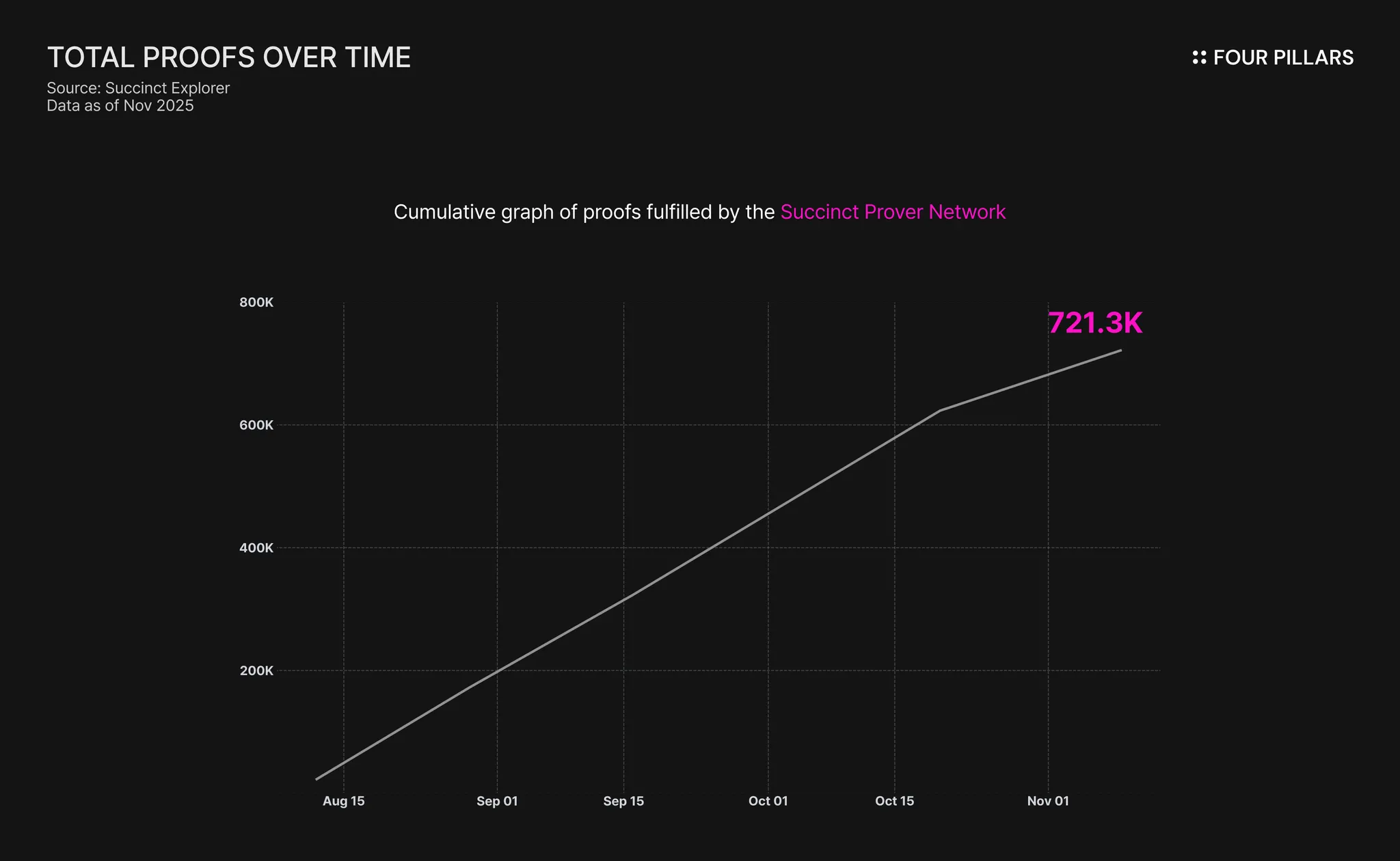Click the Sep 01 axis label
Viewport: 1400px width, 861px height.
point(497,801)
